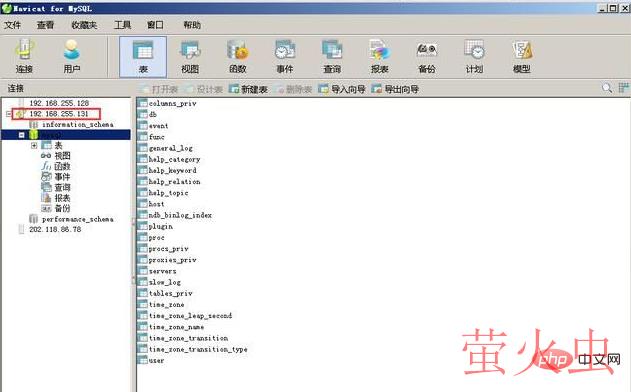The image size is (631, 392).
Task: Select the help_keyword table
Action: (x=172, y=171)
